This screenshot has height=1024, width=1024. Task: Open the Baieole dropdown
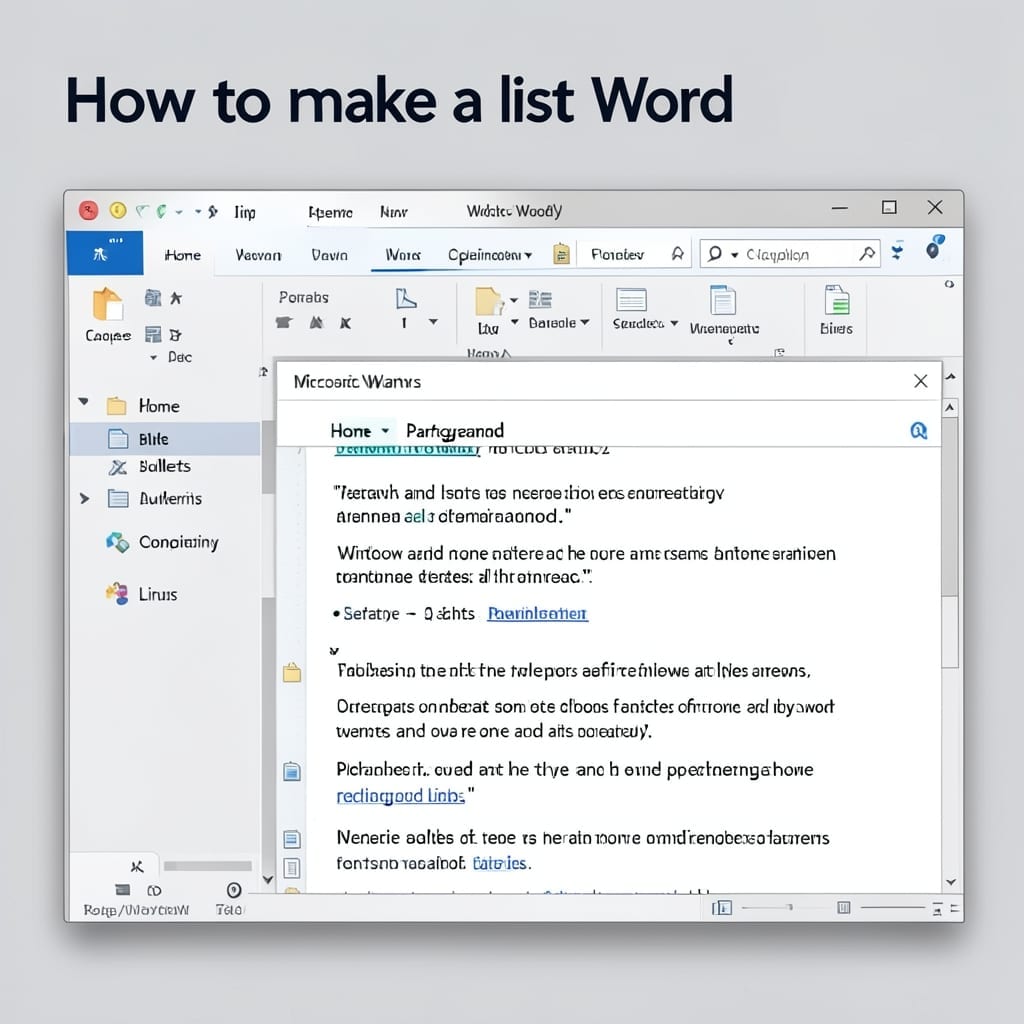coord(559,323)
